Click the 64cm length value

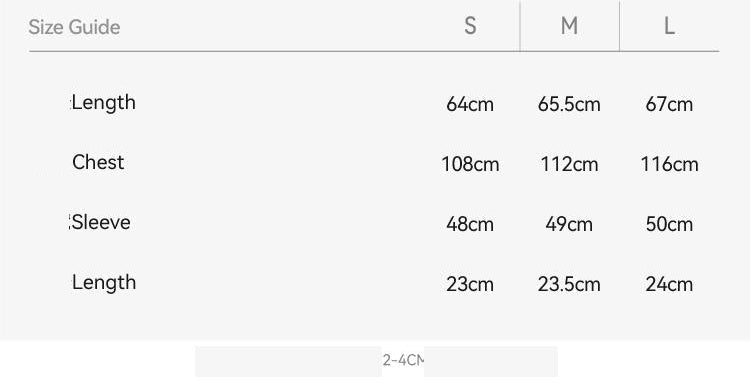click(x=470, y=104)
